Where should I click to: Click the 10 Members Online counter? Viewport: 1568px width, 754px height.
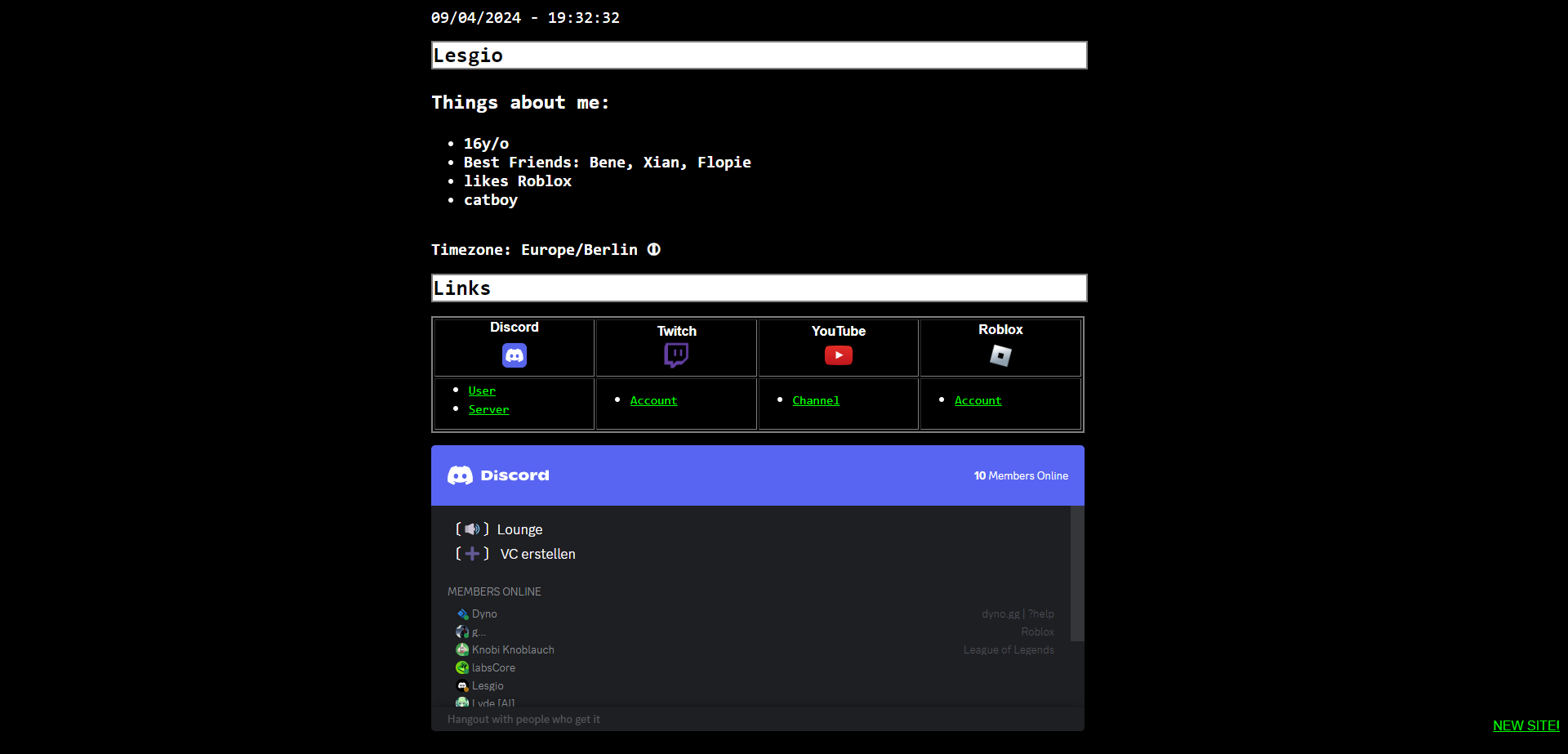pyautogui.click(x=1021, y=475)
